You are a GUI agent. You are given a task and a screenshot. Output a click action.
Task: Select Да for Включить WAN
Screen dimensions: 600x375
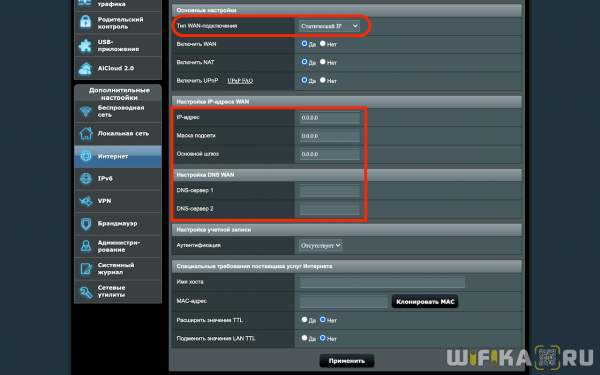304,44
